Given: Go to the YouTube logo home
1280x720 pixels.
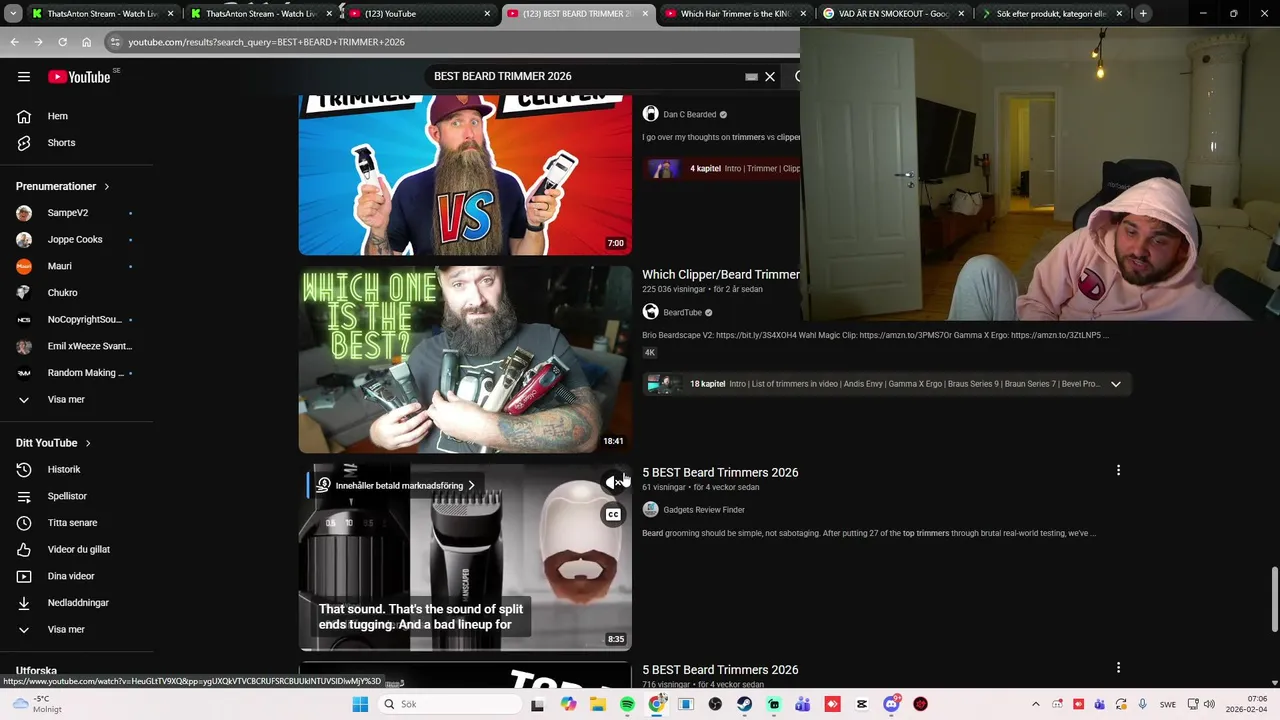Looking at the screenshot, I should [x=79, y=77].
